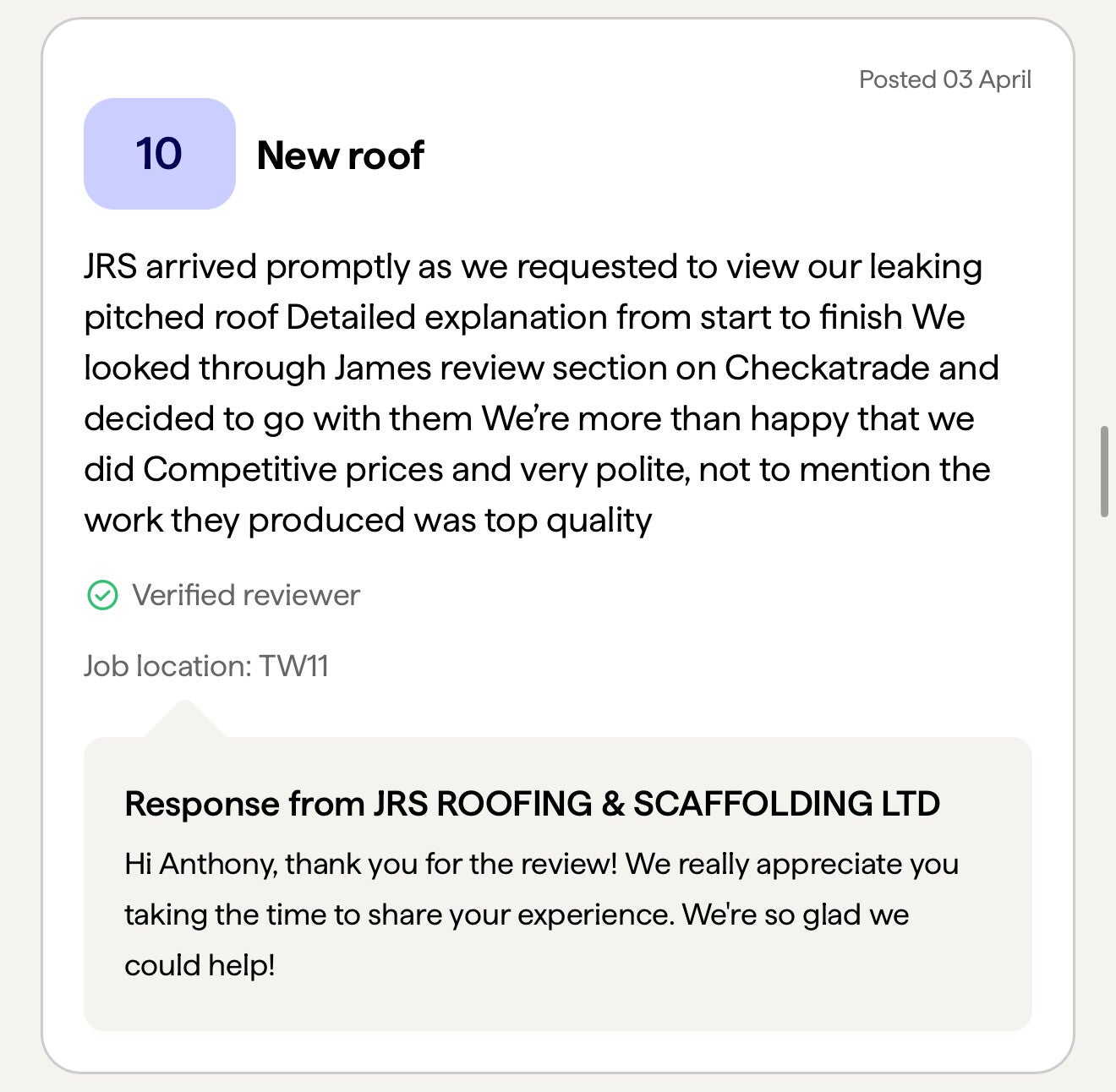Click the speech bubble pointer above the response
This screenshot has height=1092, width=1116.
pos(185,719)
